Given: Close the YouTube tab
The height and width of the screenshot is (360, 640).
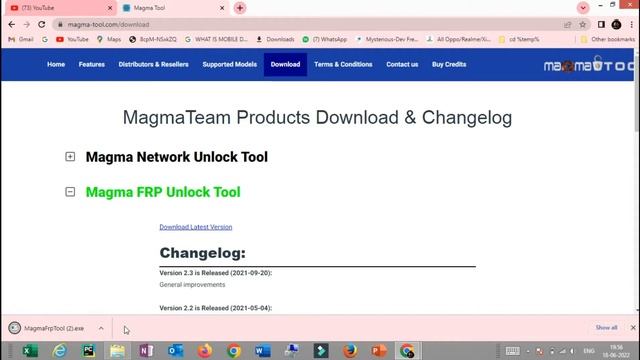Looking at the screenshot, I should [x=110, y=8].
